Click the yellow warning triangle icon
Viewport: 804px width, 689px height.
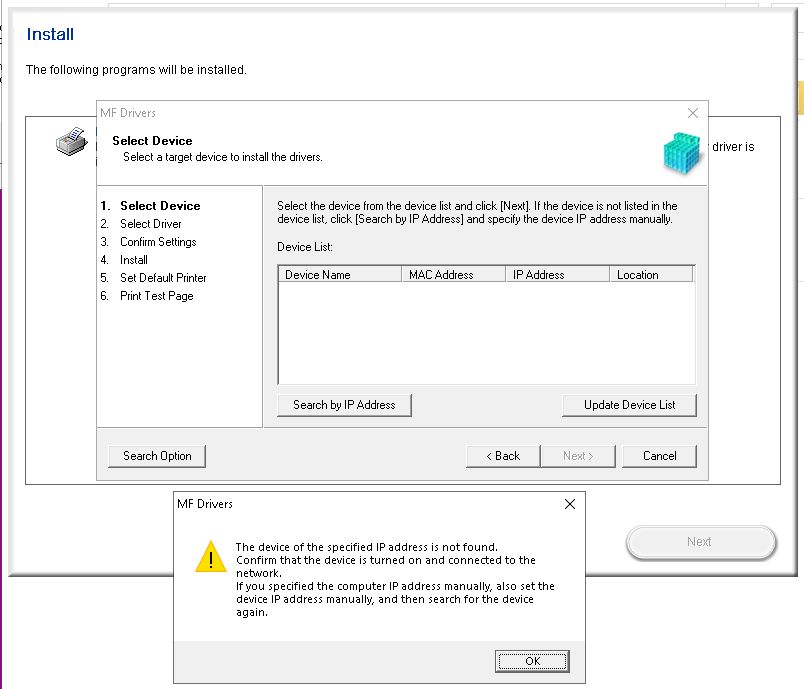point(211,557)
